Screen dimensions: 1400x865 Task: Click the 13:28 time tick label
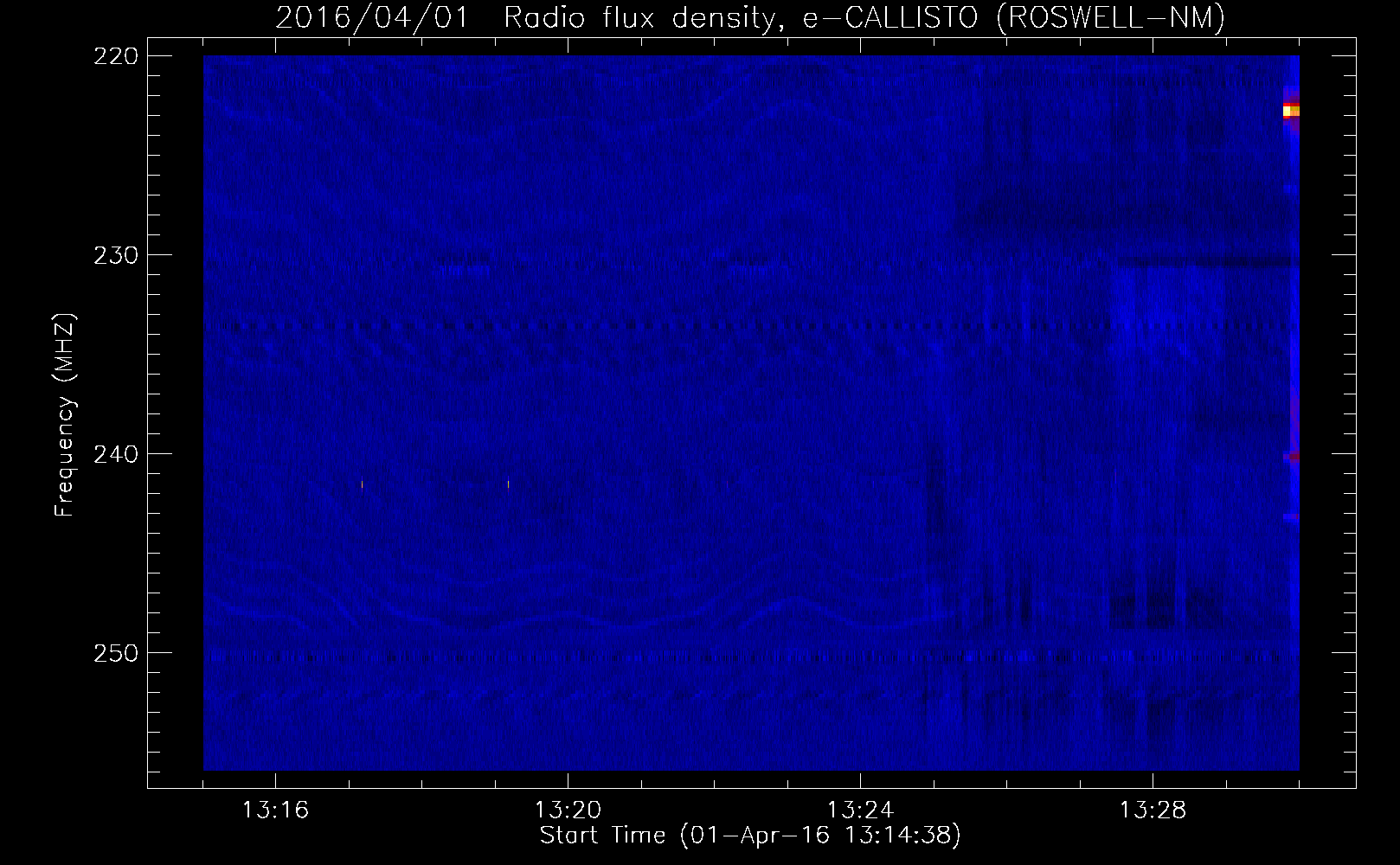(x=1153, y=811)
